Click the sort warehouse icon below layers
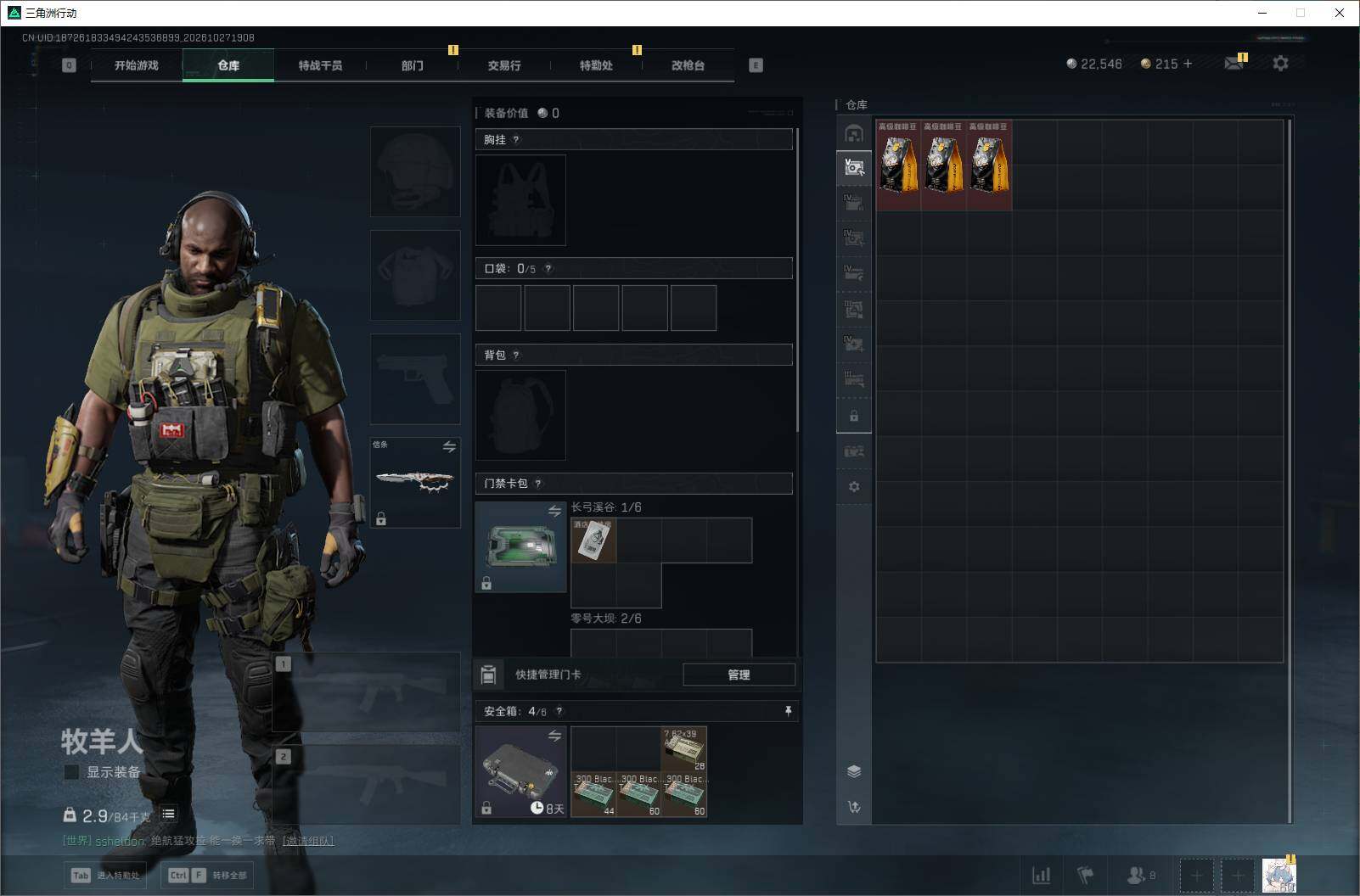1360x896 pixels. (x=854, y=807)
